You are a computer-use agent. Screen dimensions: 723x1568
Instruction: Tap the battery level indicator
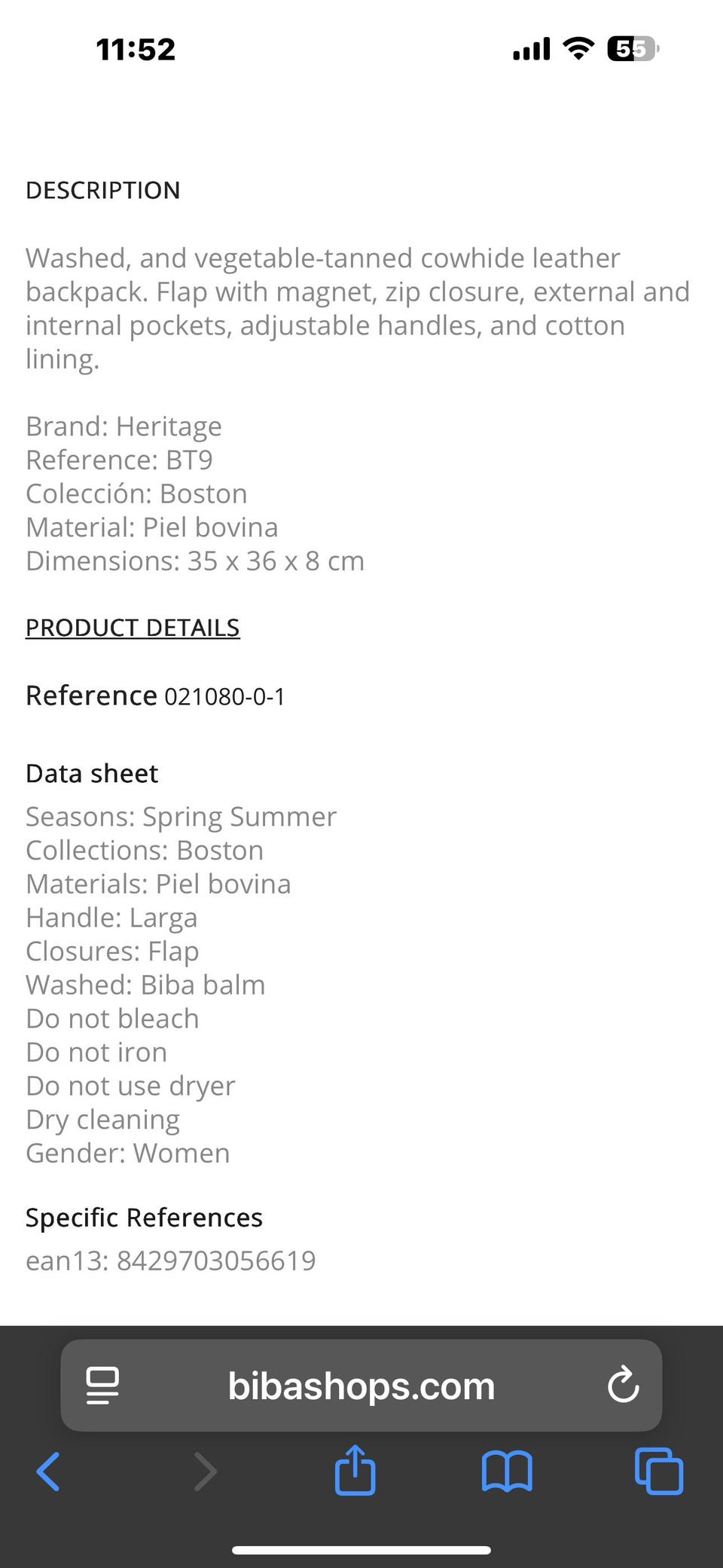pos(633,49)
